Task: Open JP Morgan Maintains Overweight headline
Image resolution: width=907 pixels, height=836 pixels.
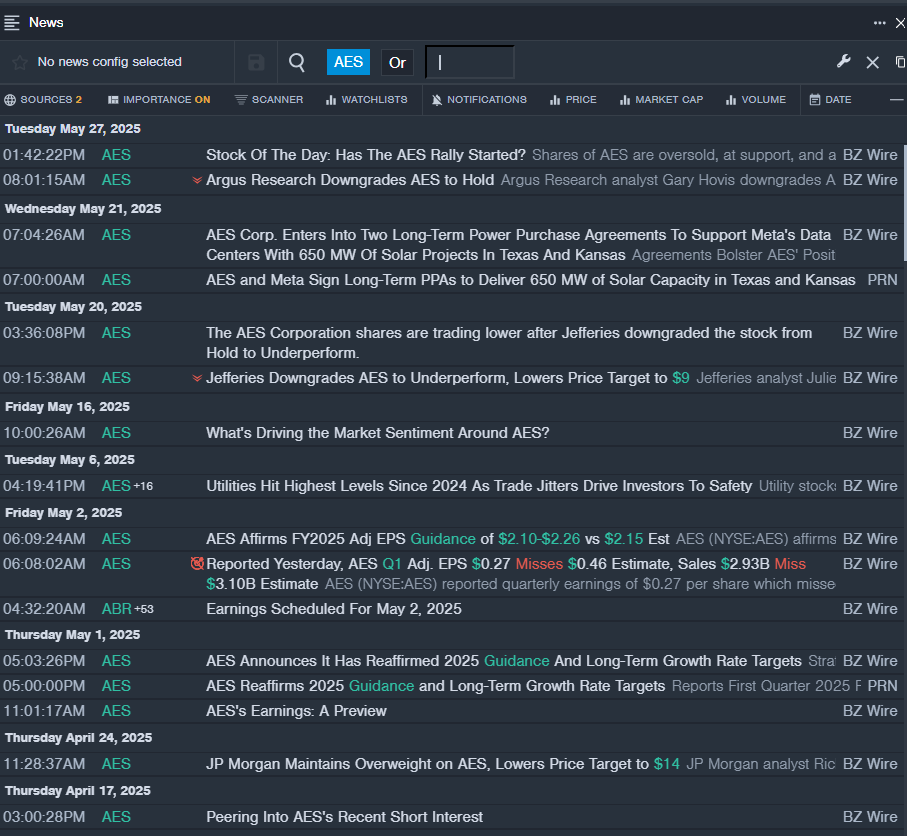Action: pyautogui.click(x=443, y=764)
